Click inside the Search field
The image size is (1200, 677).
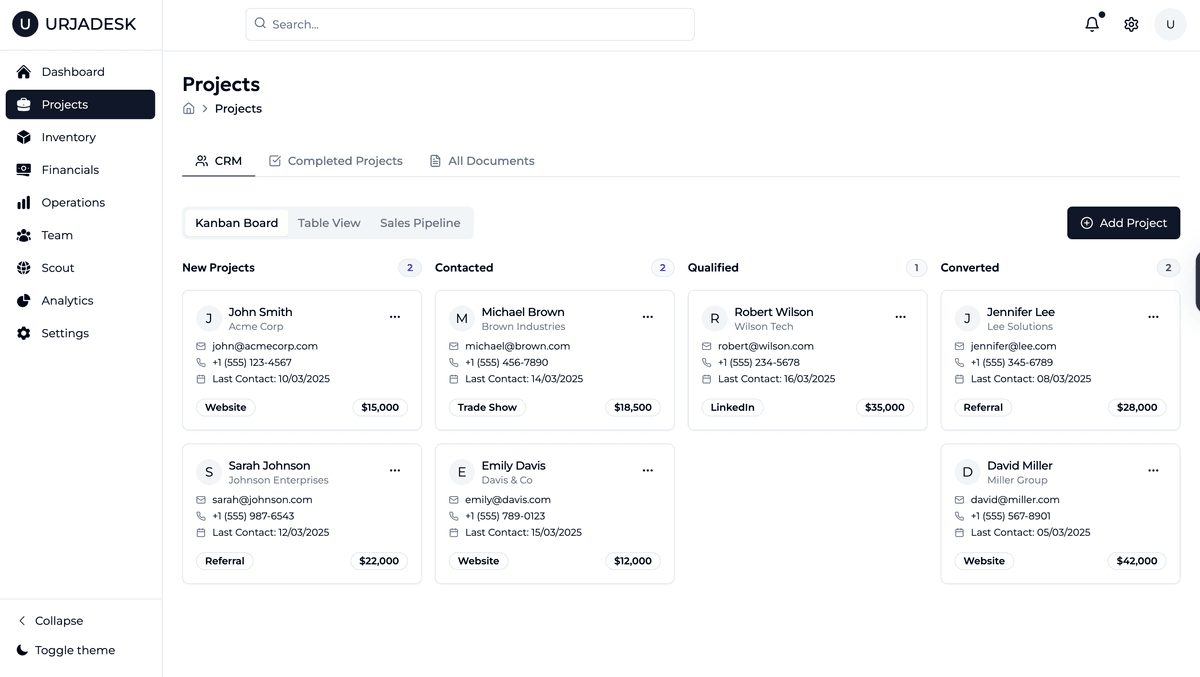[469, 23]
